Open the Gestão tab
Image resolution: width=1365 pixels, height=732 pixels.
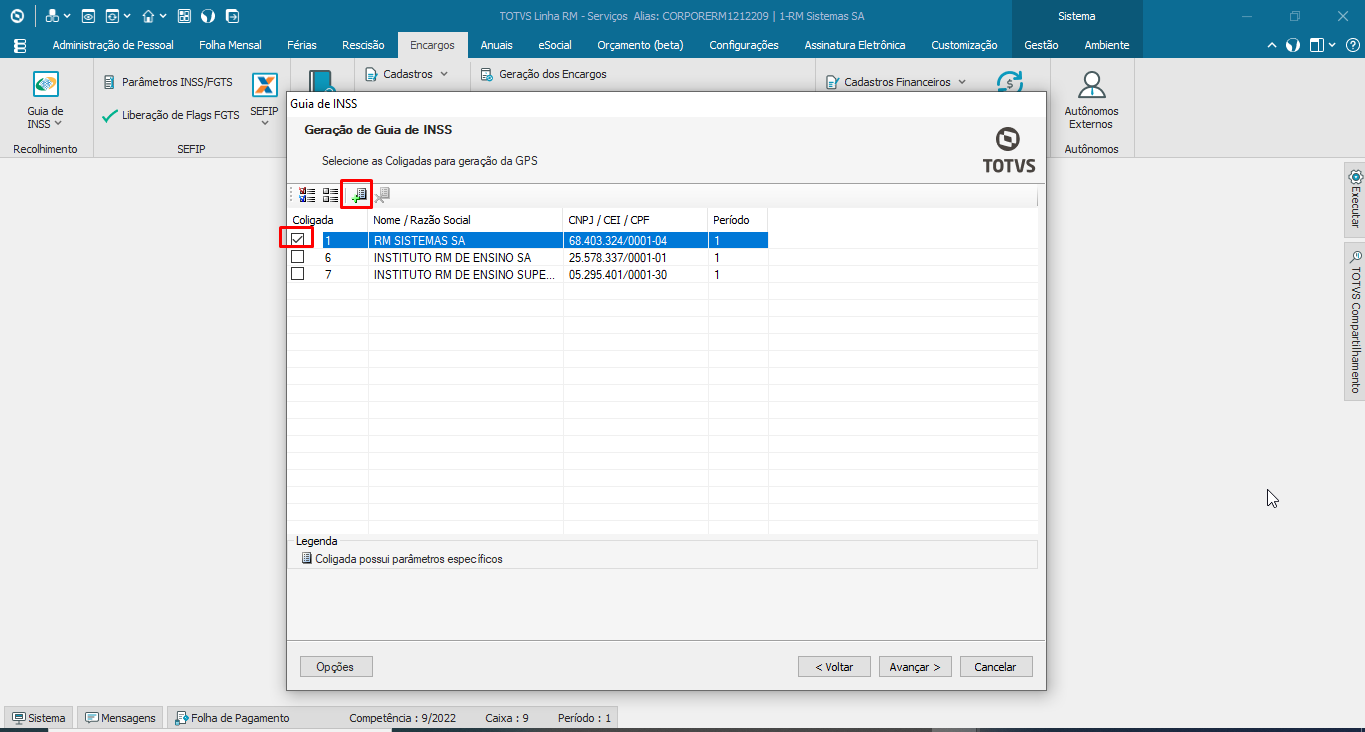pyautogui.click(x=1041, y=45)
